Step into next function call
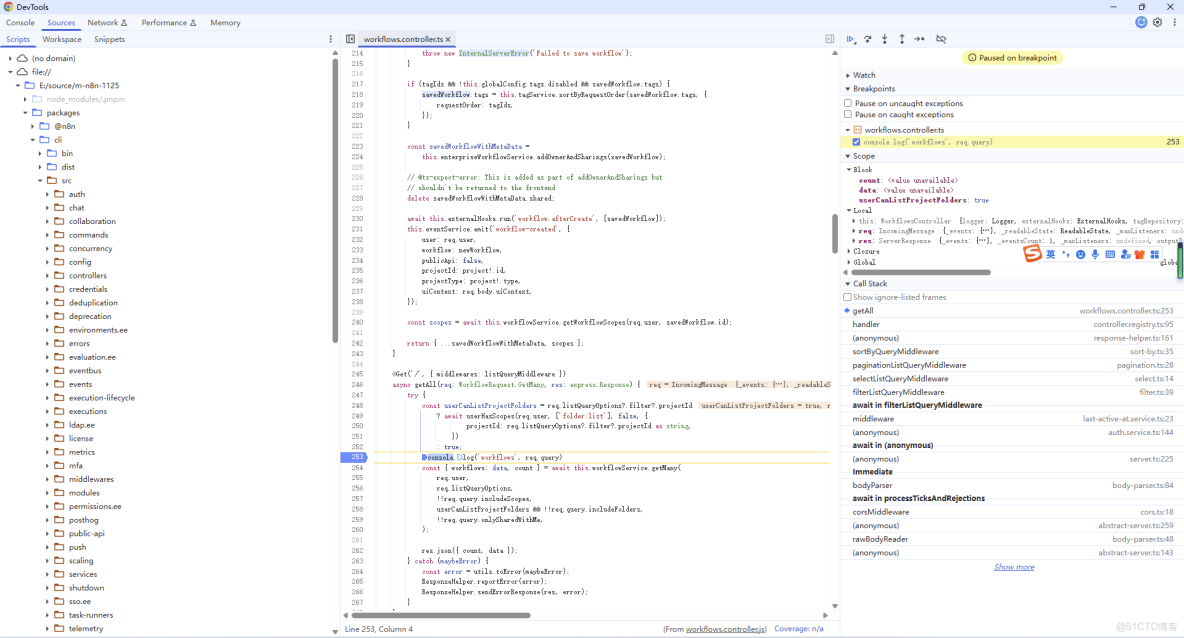Image resolution: width=1184 pixels, height=638 pixels. (x=885, y=39)
